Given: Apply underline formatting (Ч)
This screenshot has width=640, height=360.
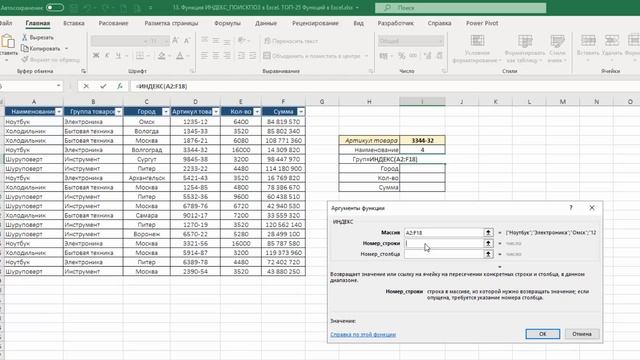Looking at the screenshot, I should [118, 56].
